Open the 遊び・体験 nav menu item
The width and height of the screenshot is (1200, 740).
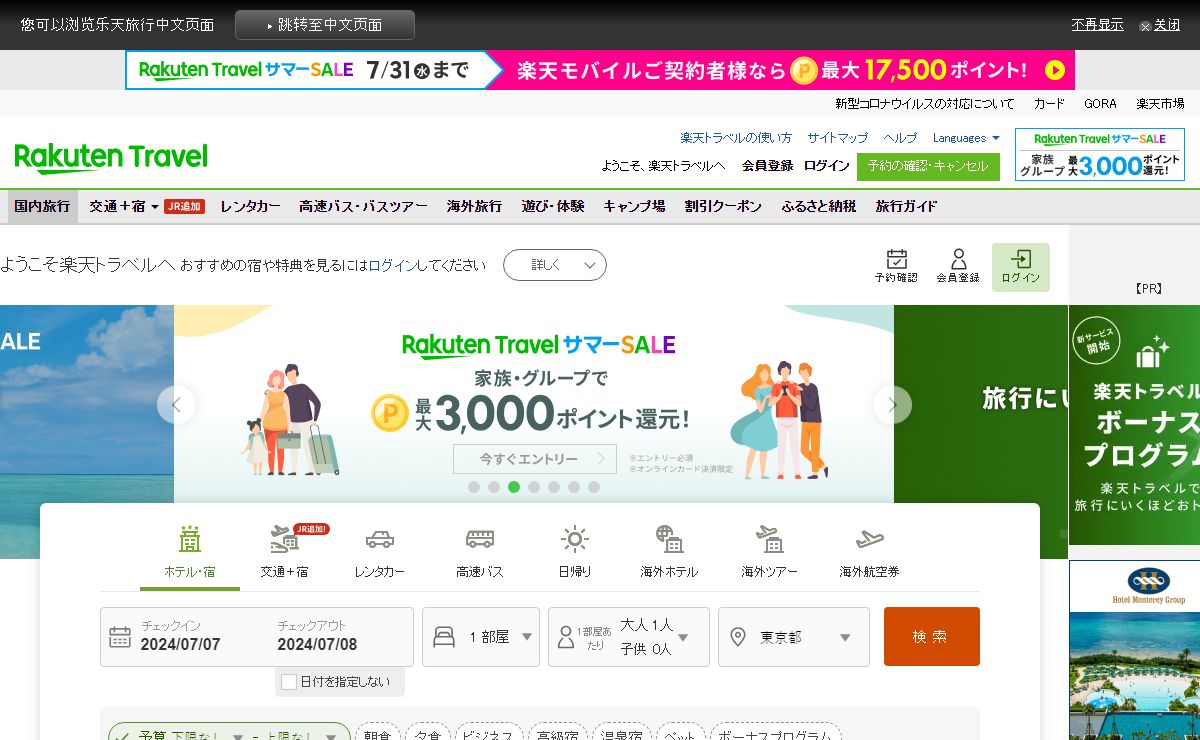pos(553,207)
